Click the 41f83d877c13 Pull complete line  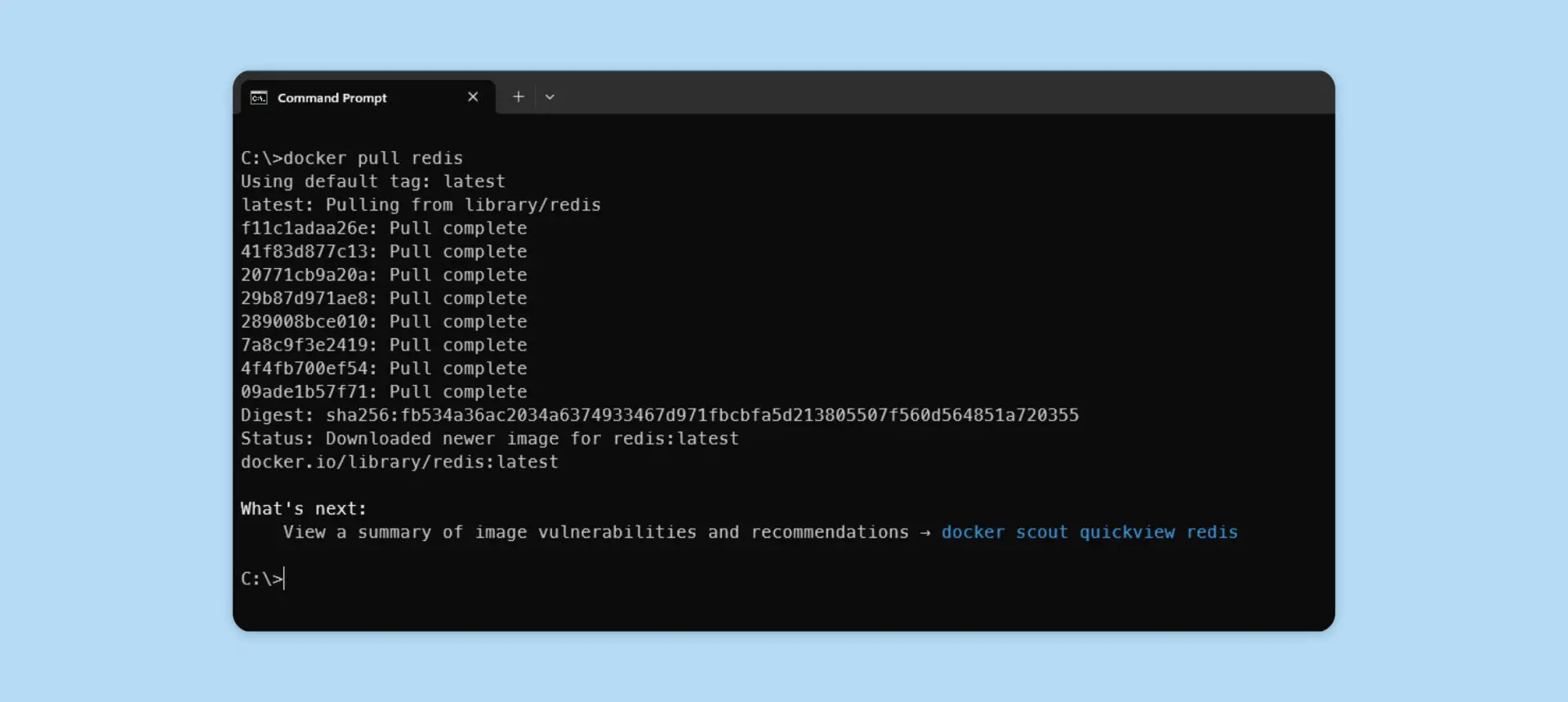[384, 252]
